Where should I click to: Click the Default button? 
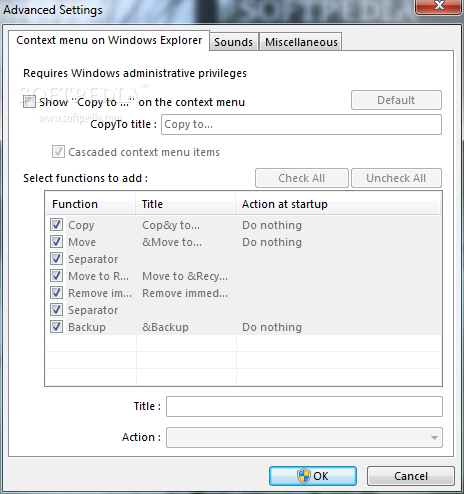(x=396, y=100)
